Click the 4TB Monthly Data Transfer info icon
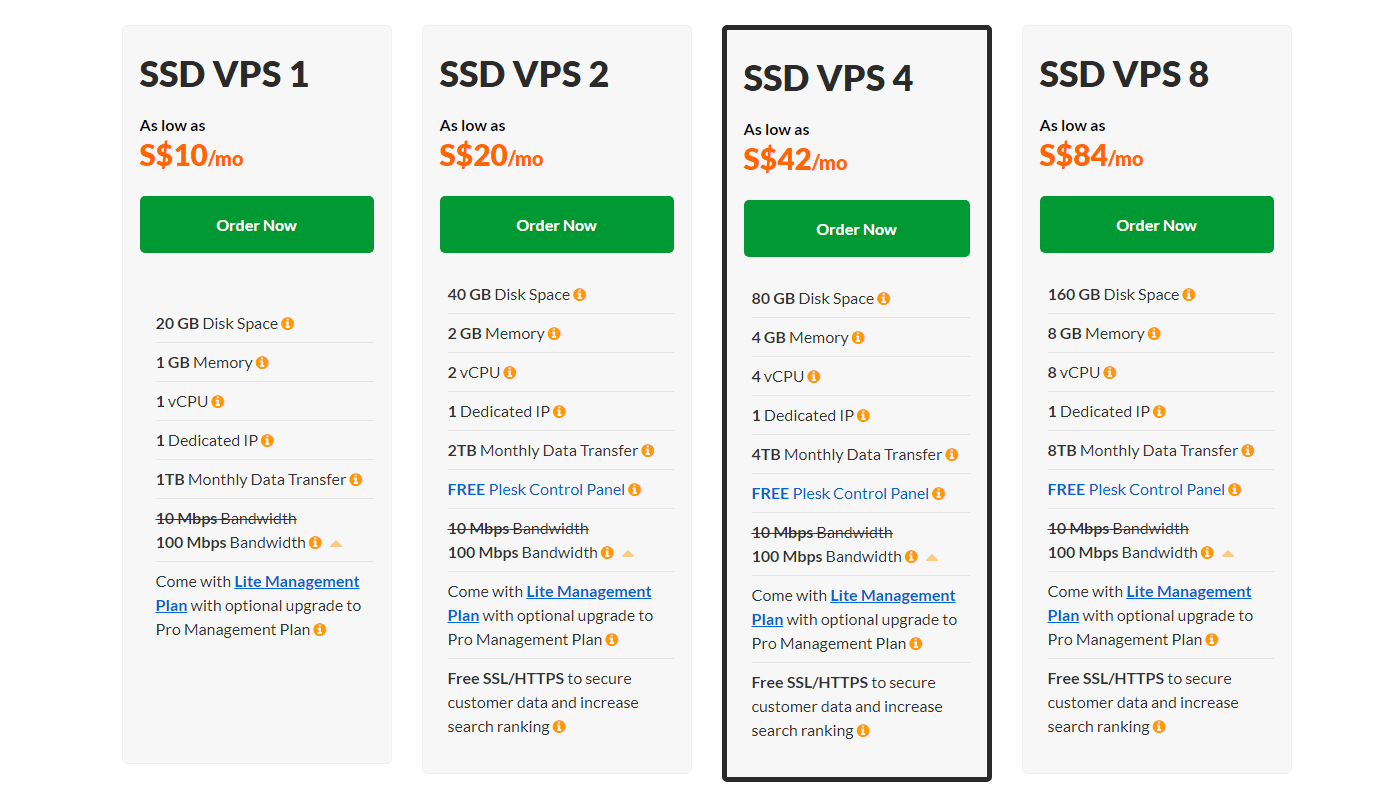1400x800 pixels. click(953, 454)
